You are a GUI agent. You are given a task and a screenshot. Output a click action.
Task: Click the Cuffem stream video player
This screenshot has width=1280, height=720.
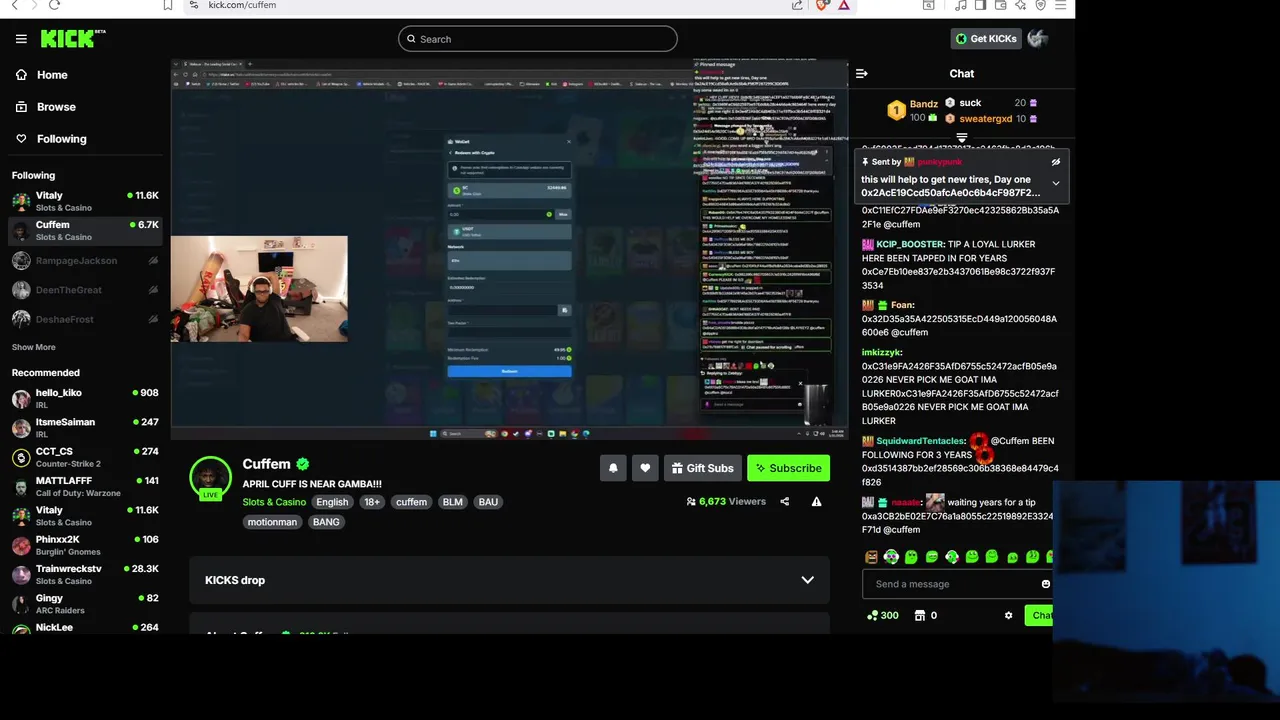(510, 250)
